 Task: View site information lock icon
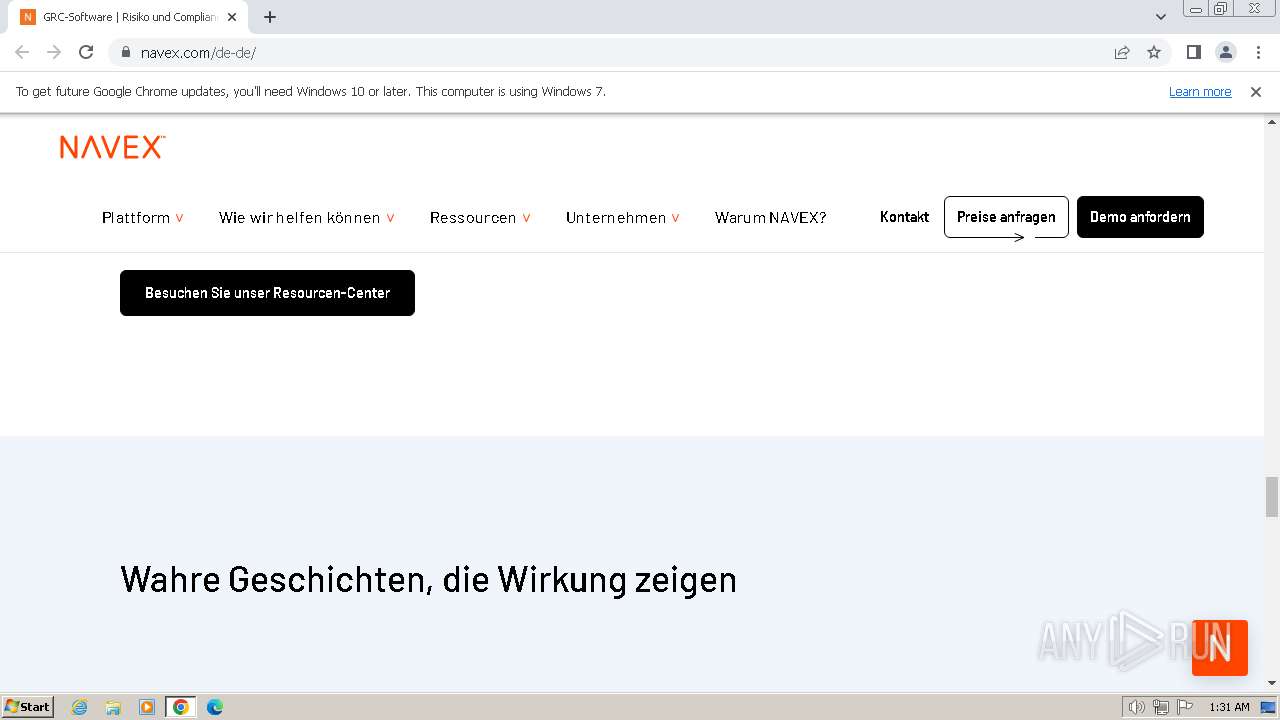pos(125,52)
